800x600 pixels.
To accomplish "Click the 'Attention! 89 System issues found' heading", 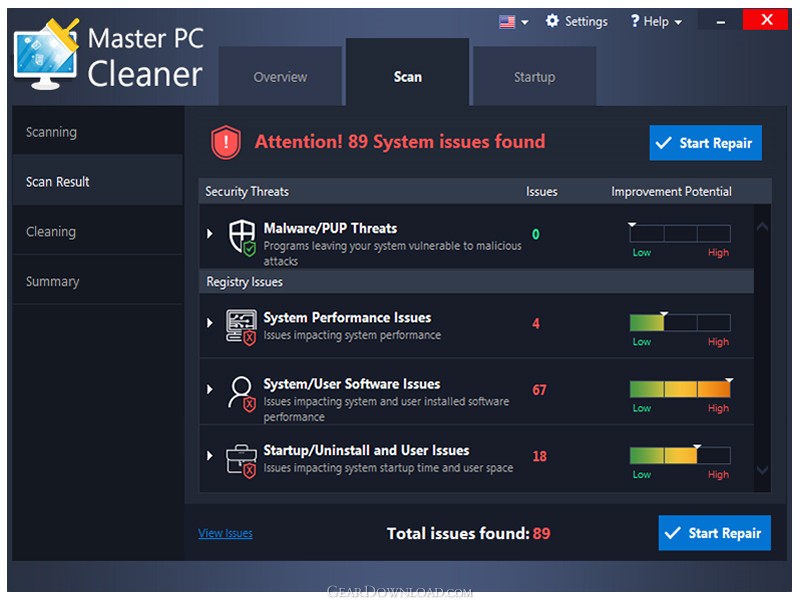I will pos(400,142).
